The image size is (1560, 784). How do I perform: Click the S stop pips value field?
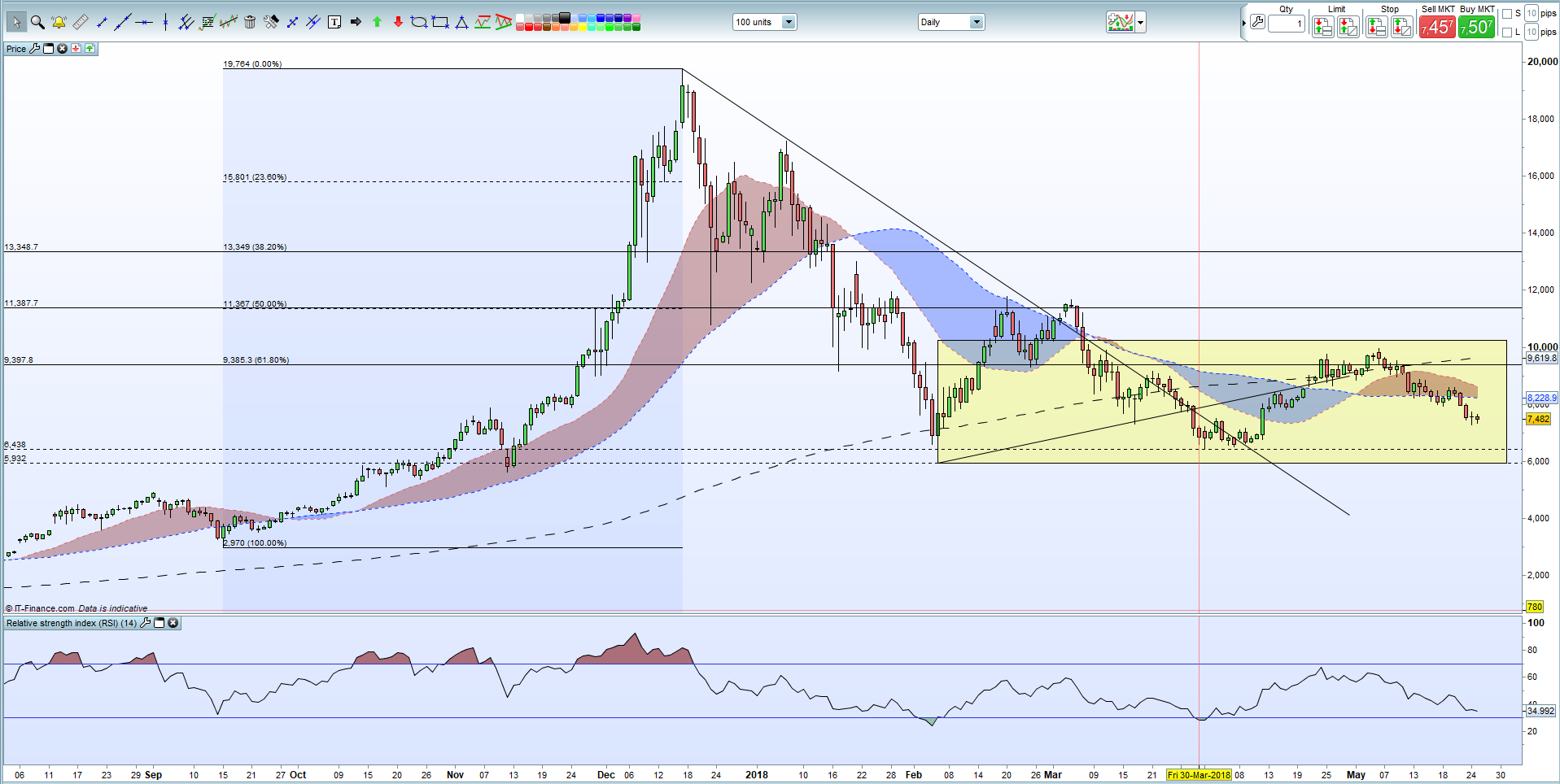[1532, 13]
